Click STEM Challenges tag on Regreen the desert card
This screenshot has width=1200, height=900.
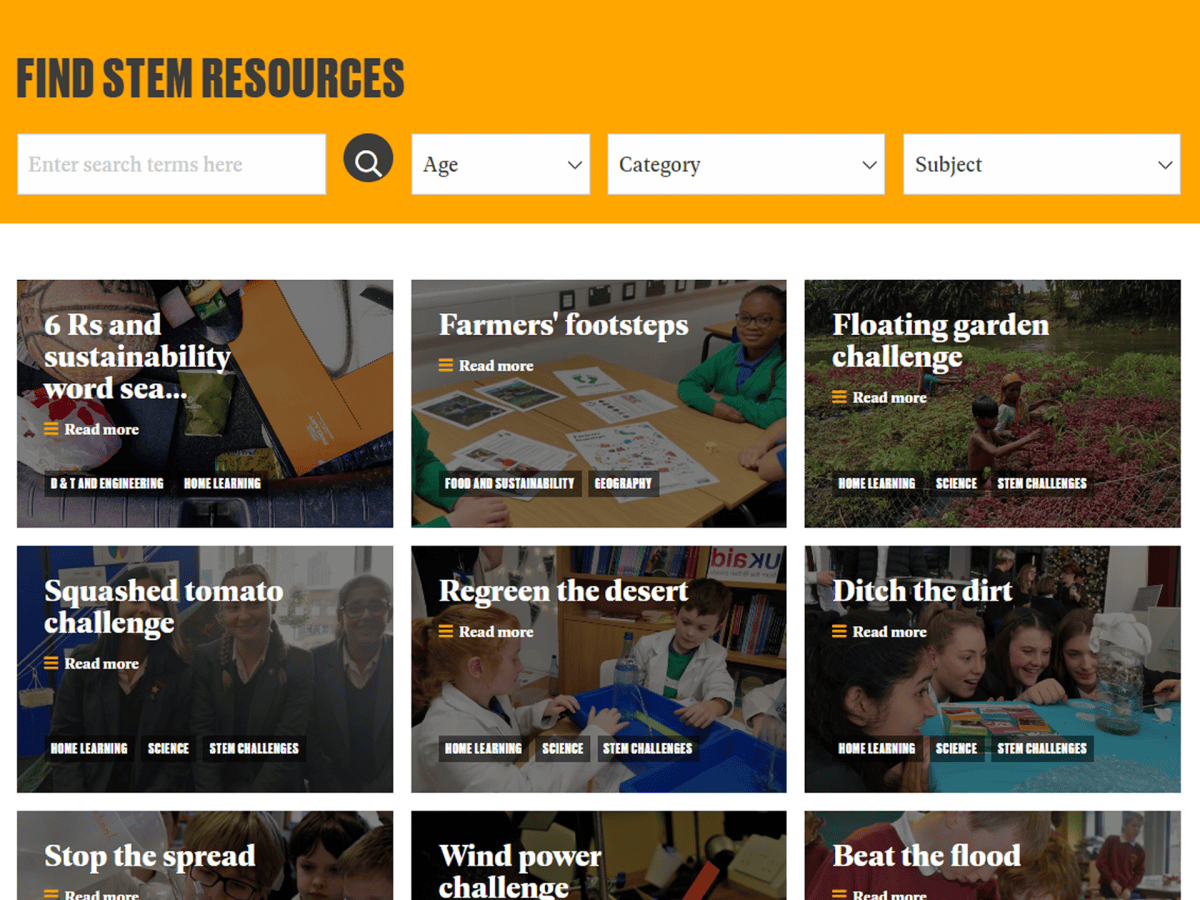point(648,749)
